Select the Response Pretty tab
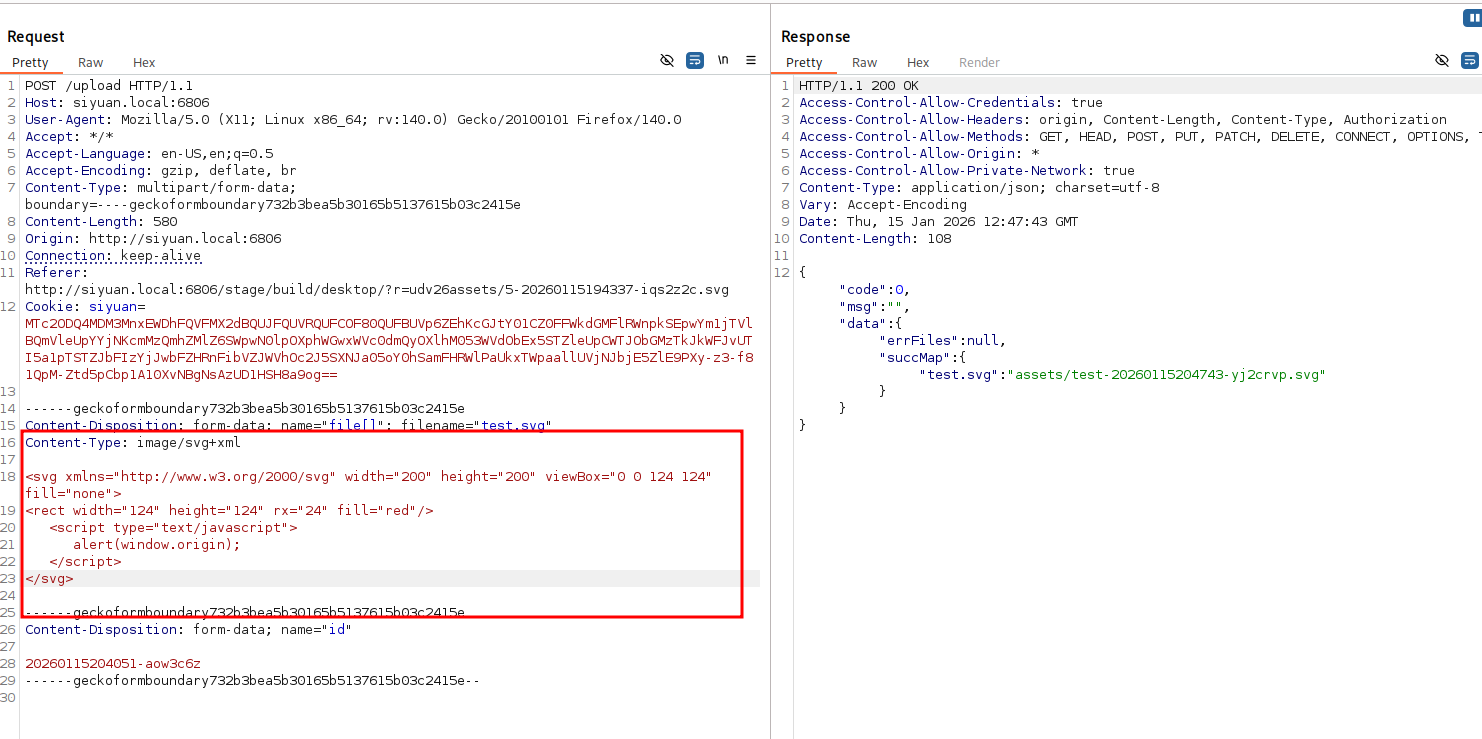Screen dimensions: 1482x739 (804, 62)
